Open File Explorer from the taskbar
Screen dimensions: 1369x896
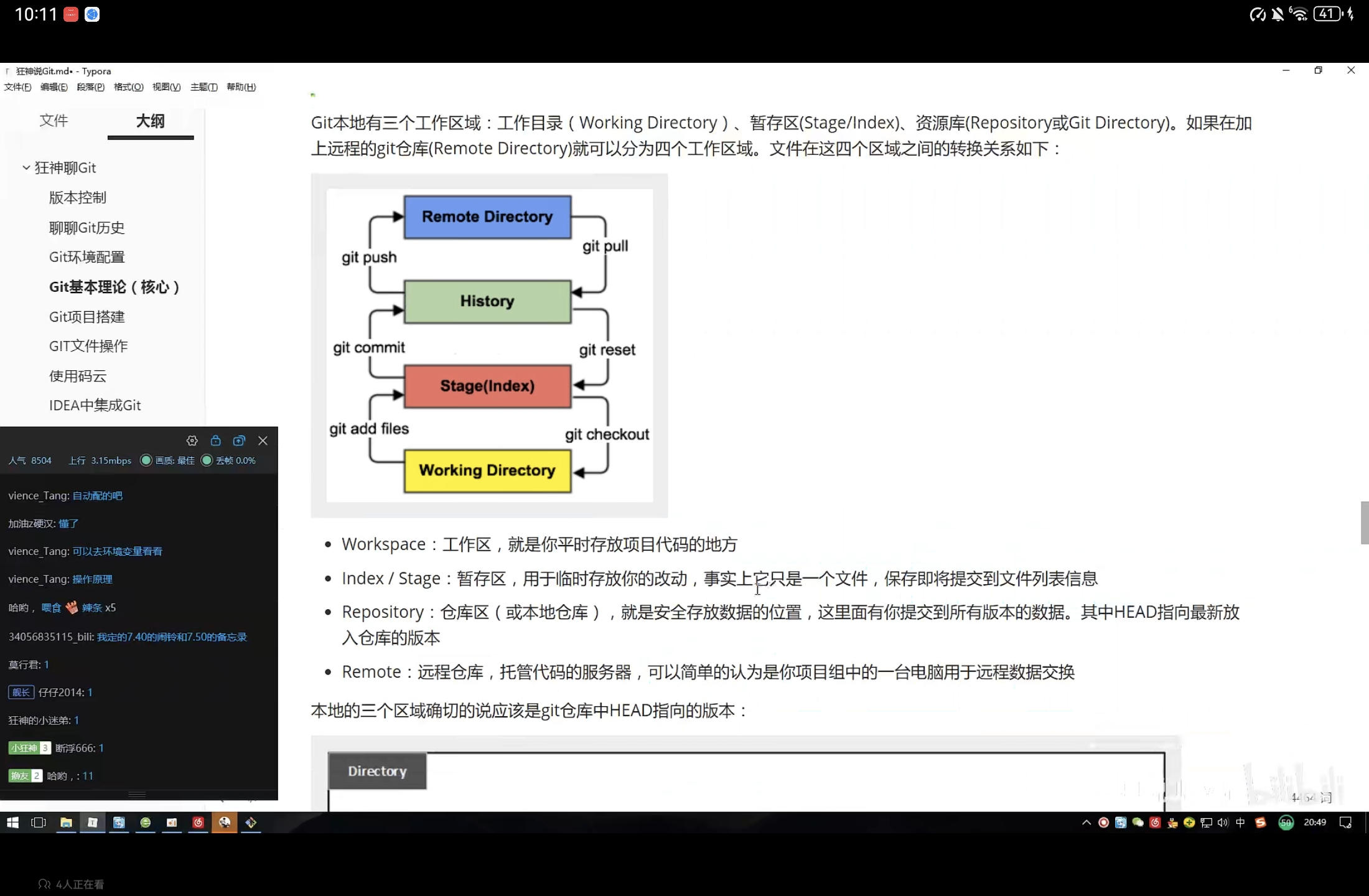click(x=66, y=823)
